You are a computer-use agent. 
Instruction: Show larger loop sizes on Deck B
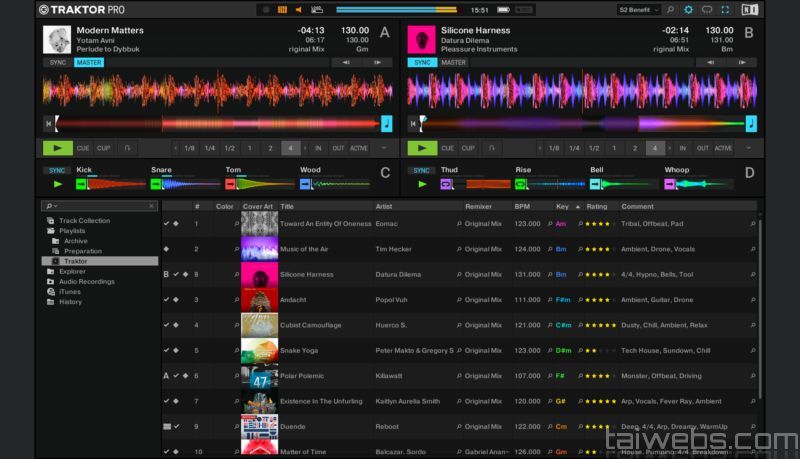click(669, 148)
